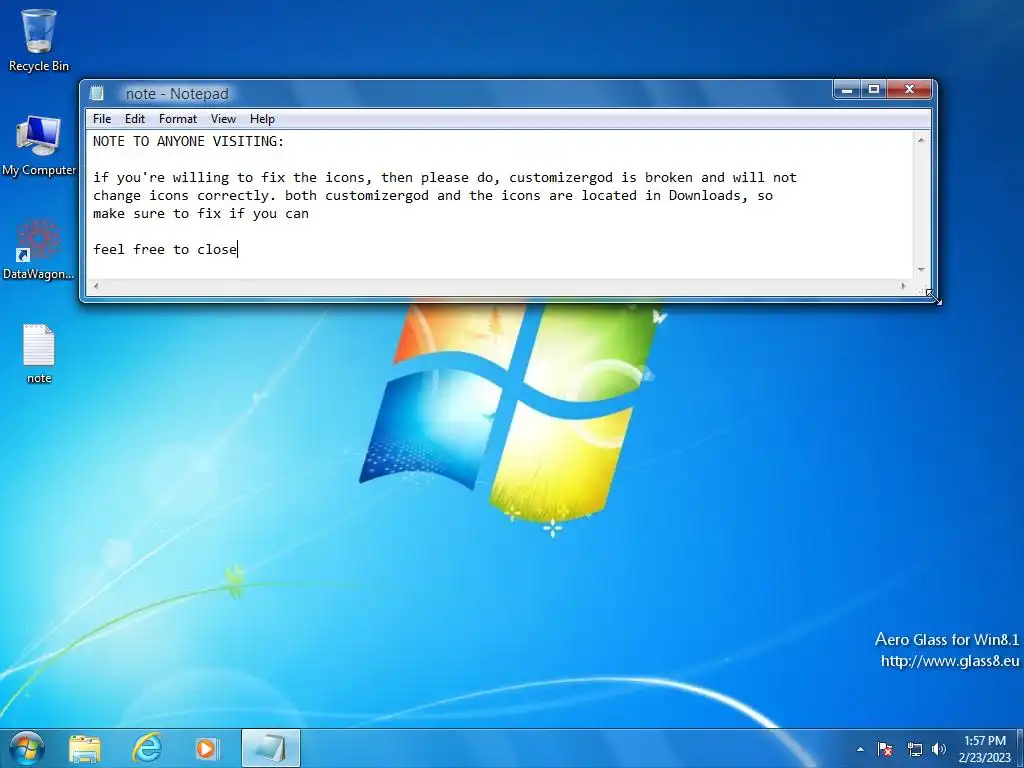Image resolution: width=1024 pixels, height=768 pixels.
Task: Open Windows Media Player from the taskbar
Action: (x=206, y=748)
